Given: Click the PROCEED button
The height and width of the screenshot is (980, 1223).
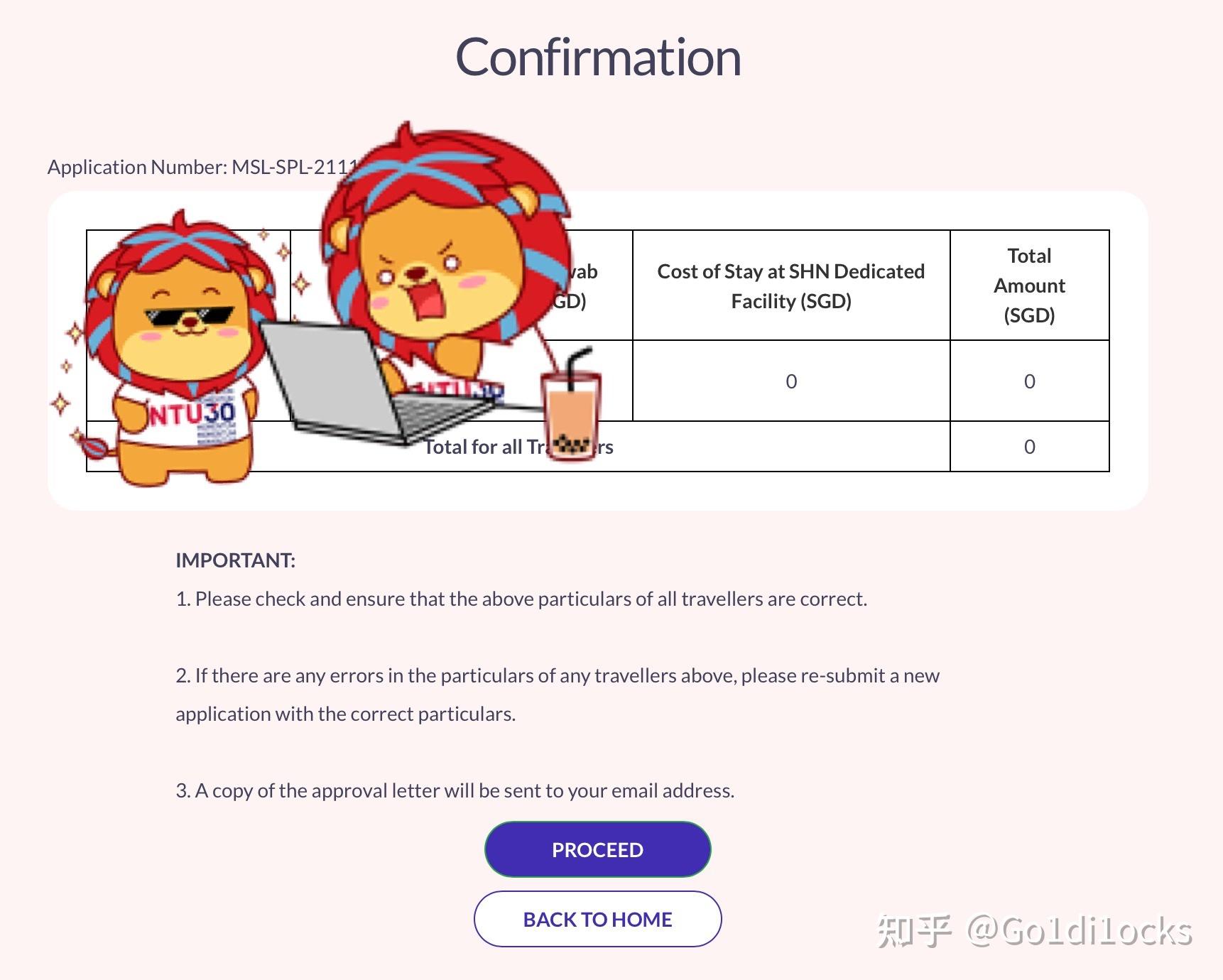Looking at the screenshot, I should pyautogui.click(x=597, y=849).
